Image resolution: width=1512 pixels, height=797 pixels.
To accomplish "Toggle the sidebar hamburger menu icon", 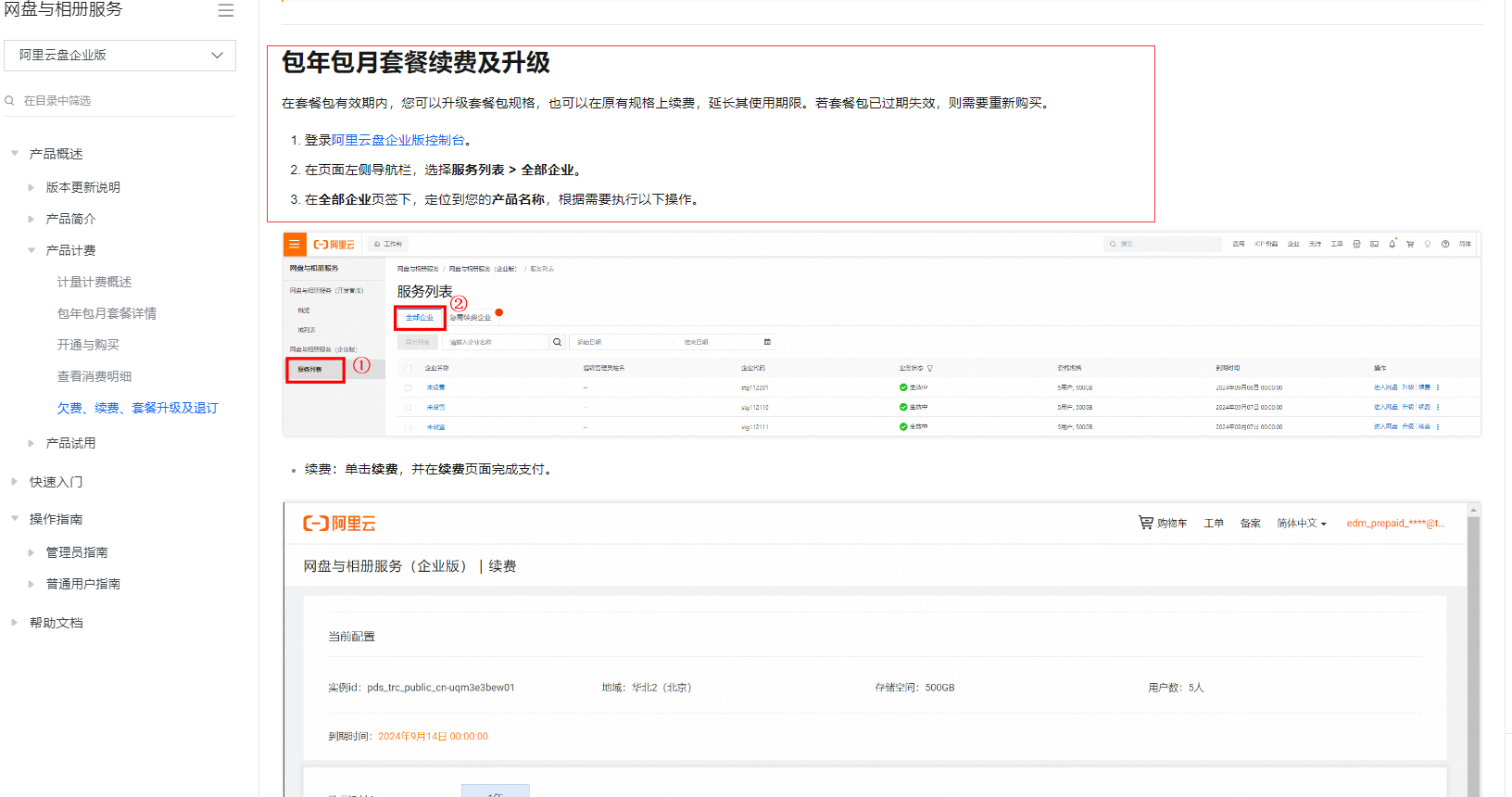I will pyautogui.click(x=225, y=10).
